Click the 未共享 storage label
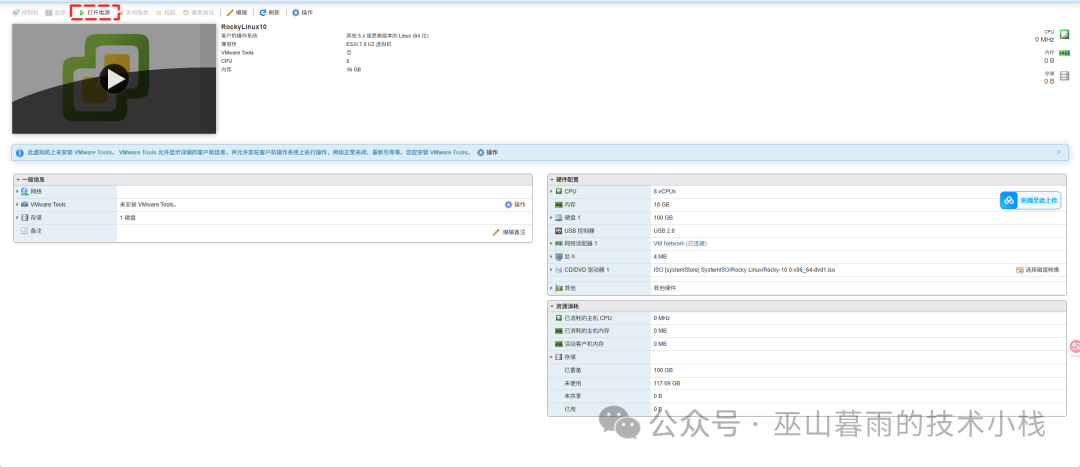The height and width of the screenshot is (467, 1080). point(571,396)
